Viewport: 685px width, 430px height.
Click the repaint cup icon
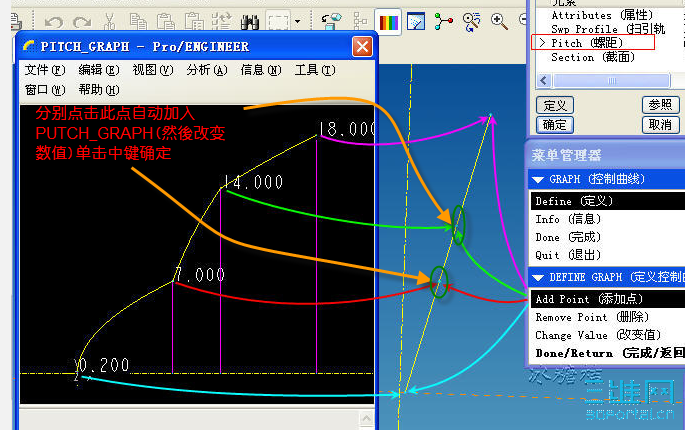click(x=332, y=21)
